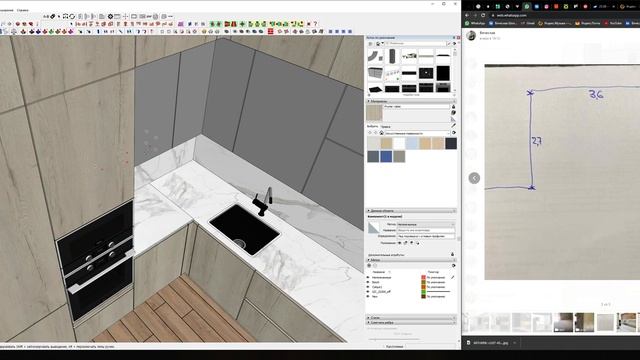This screenshot has height=360, width=640.
Task: Select the curved gray component thumbnail
Action: pos(375,56)
